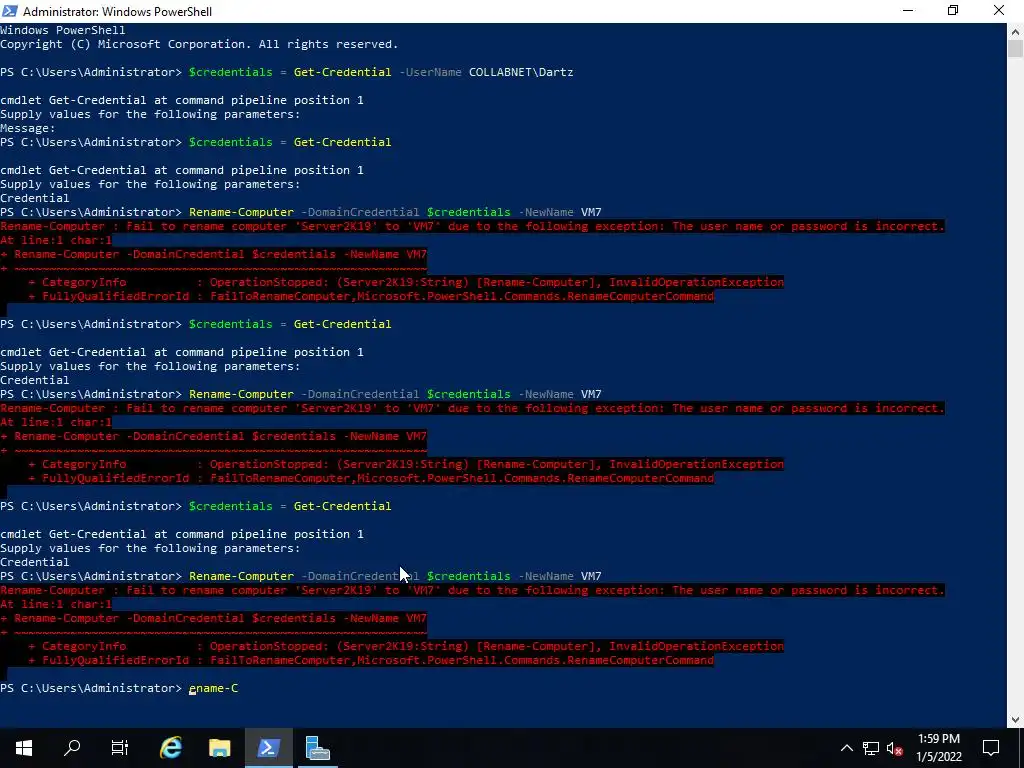Screen dimensions: 1024x768
Task: Click the text 'COLLABNET\Dartz'
Action: 520,72
